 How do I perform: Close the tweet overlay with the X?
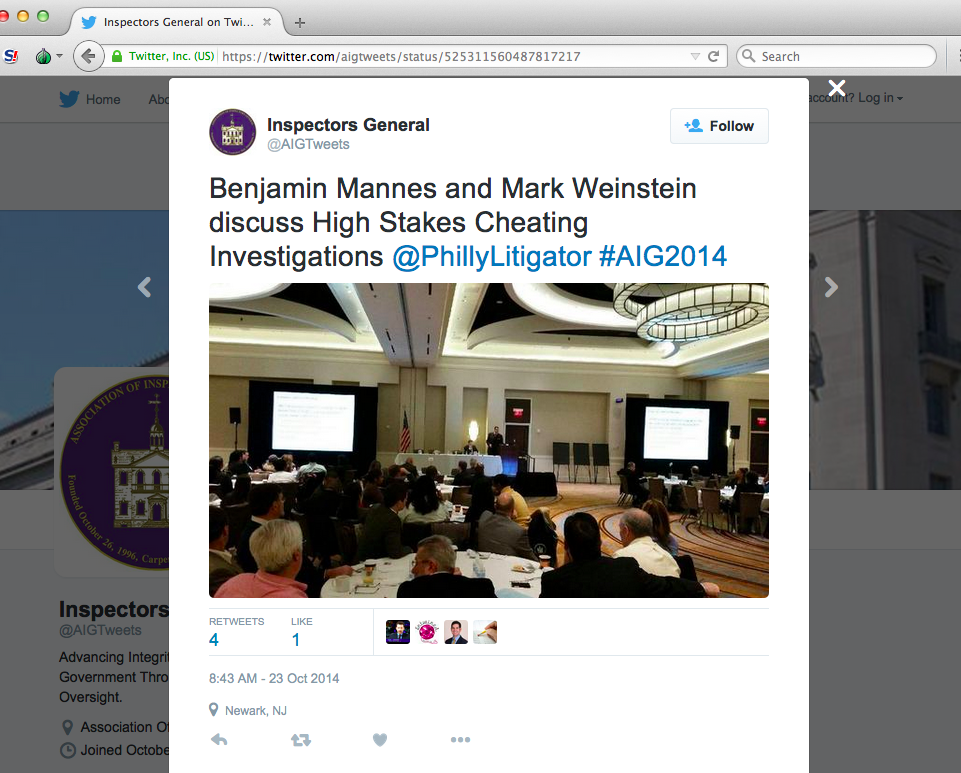pos(837,88)
